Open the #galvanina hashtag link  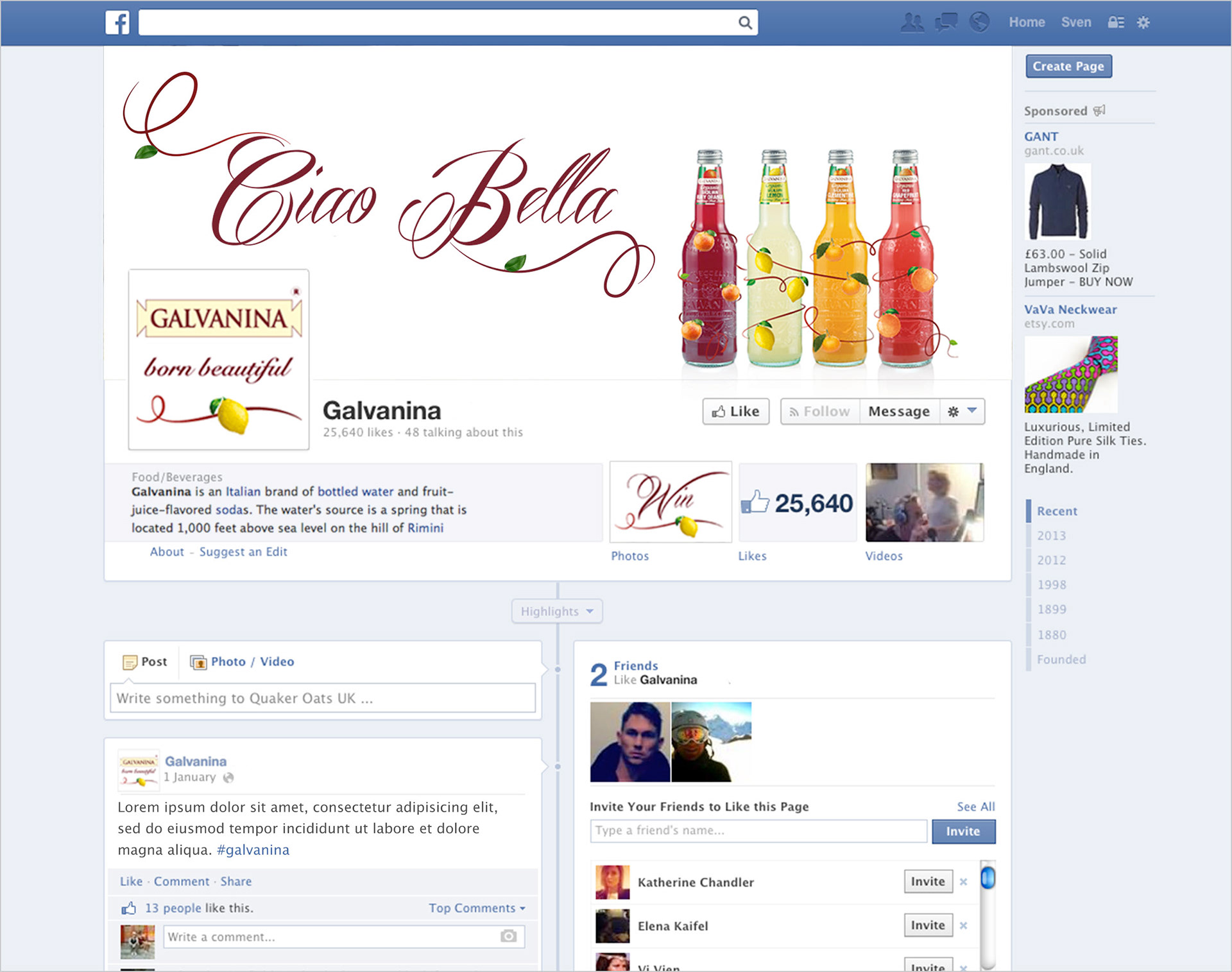click(253, 850)
